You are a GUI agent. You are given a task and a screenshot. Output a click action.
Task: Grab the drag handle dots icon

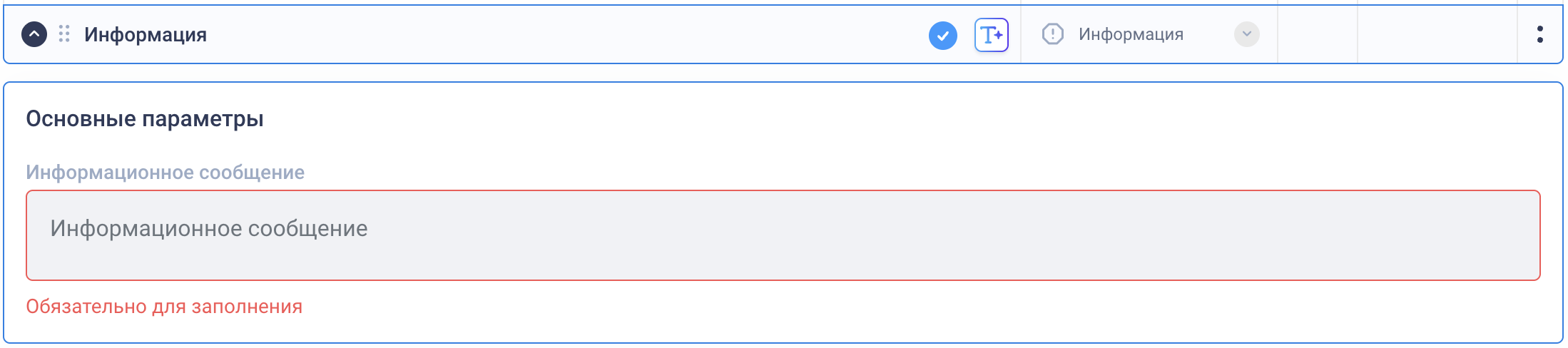[x=64, y=34]
